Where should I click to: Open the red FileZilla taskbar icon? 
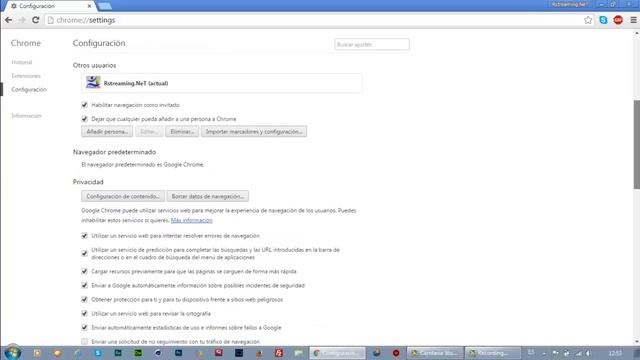[279, 353]
